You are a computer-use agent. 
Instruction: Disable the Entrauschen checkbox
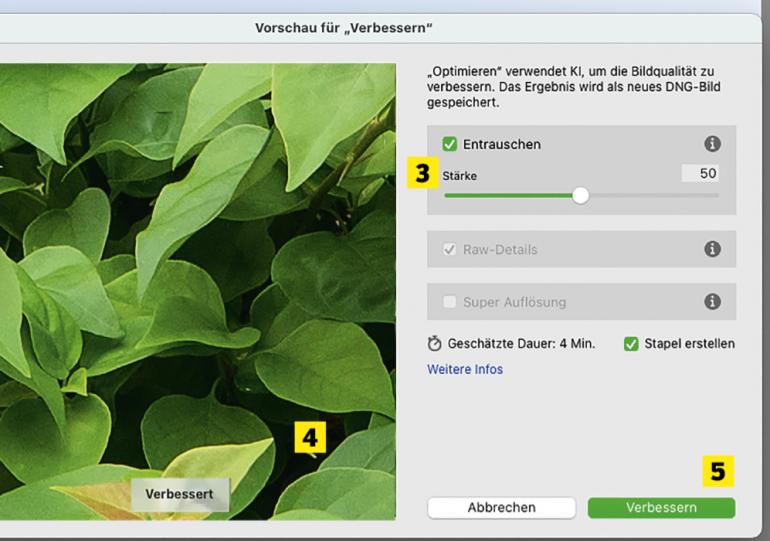[x=449, y=144]
